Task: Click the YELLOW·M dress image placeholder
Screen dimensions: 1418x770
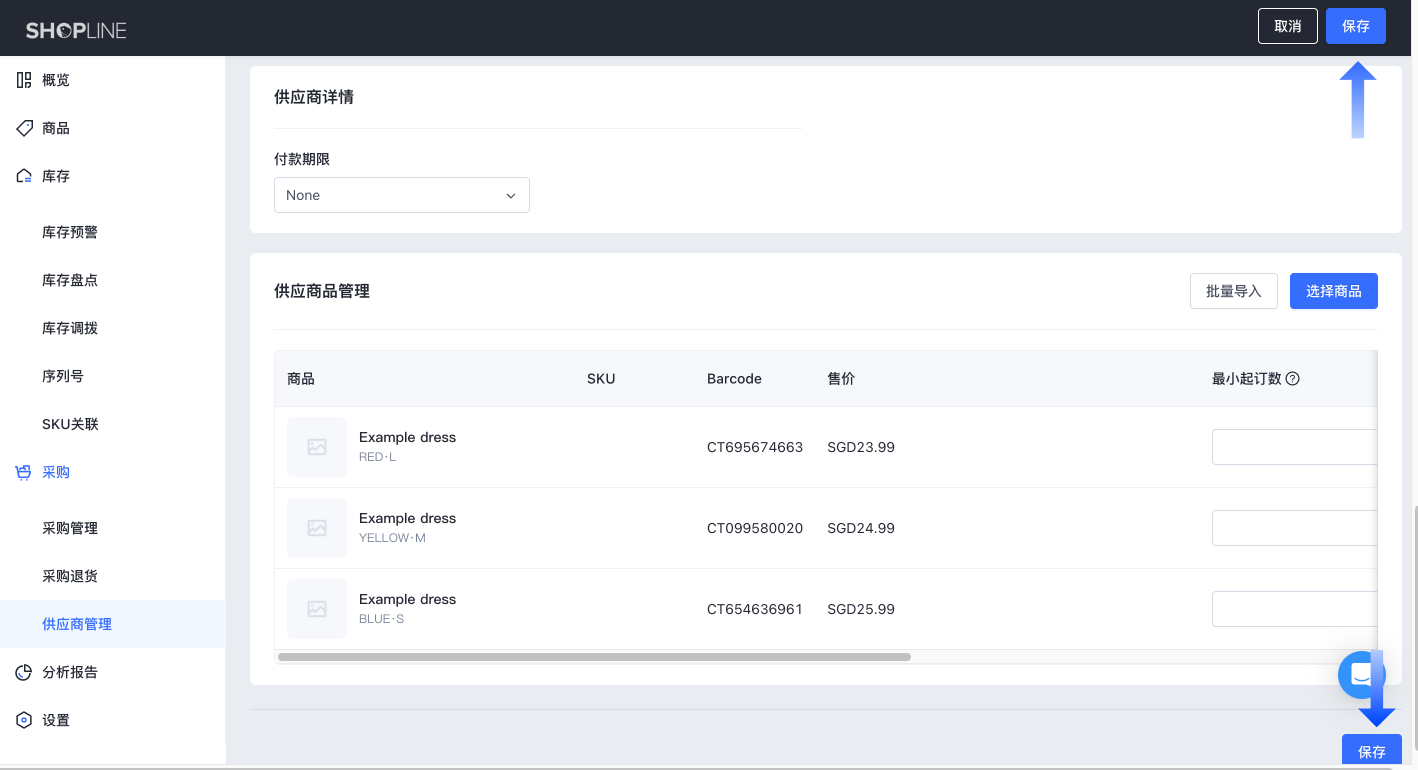Action: pos(317,528)
